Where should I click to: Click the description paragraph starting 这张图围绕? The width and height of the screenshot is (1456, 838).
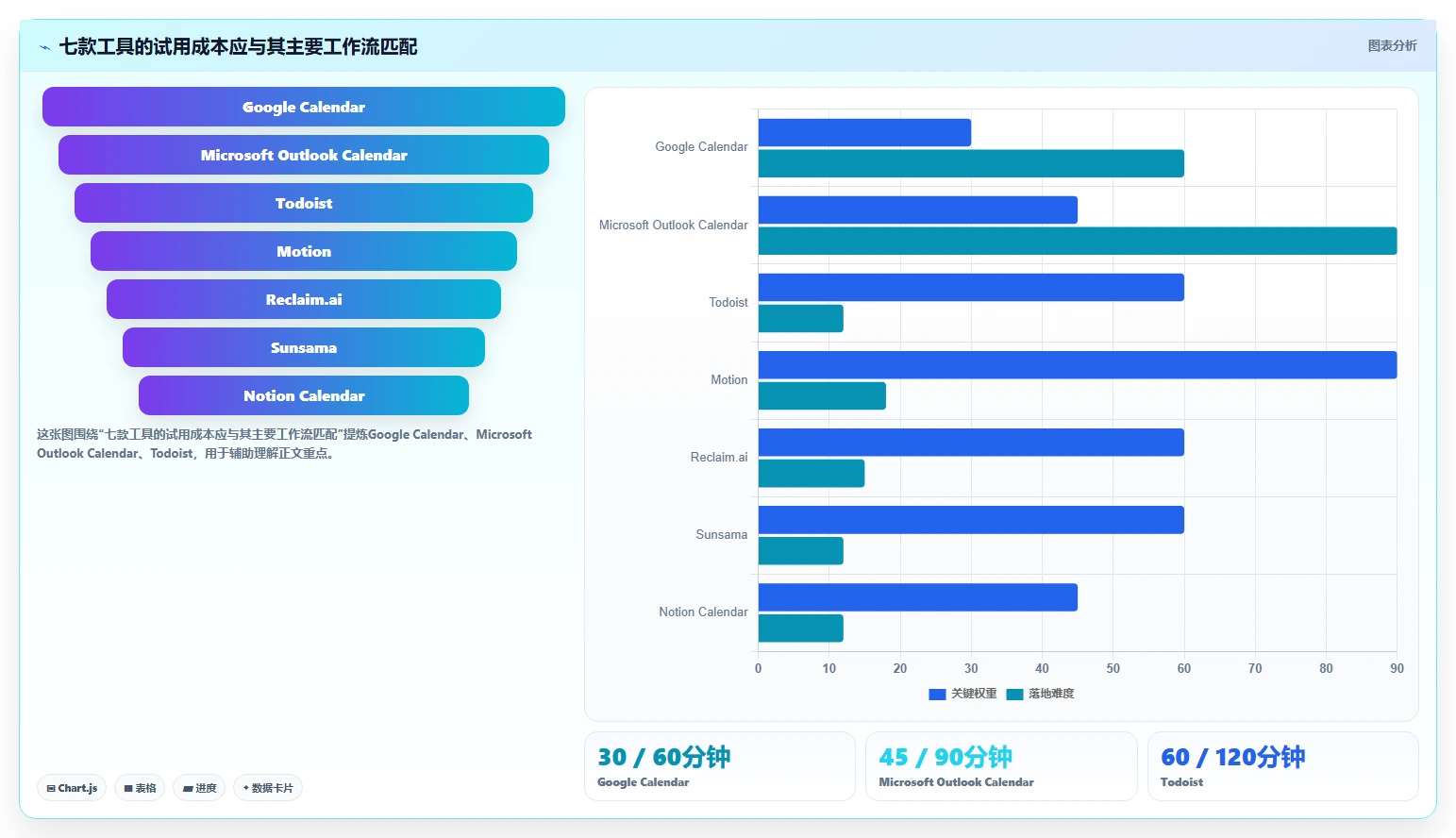coord(285,444)
